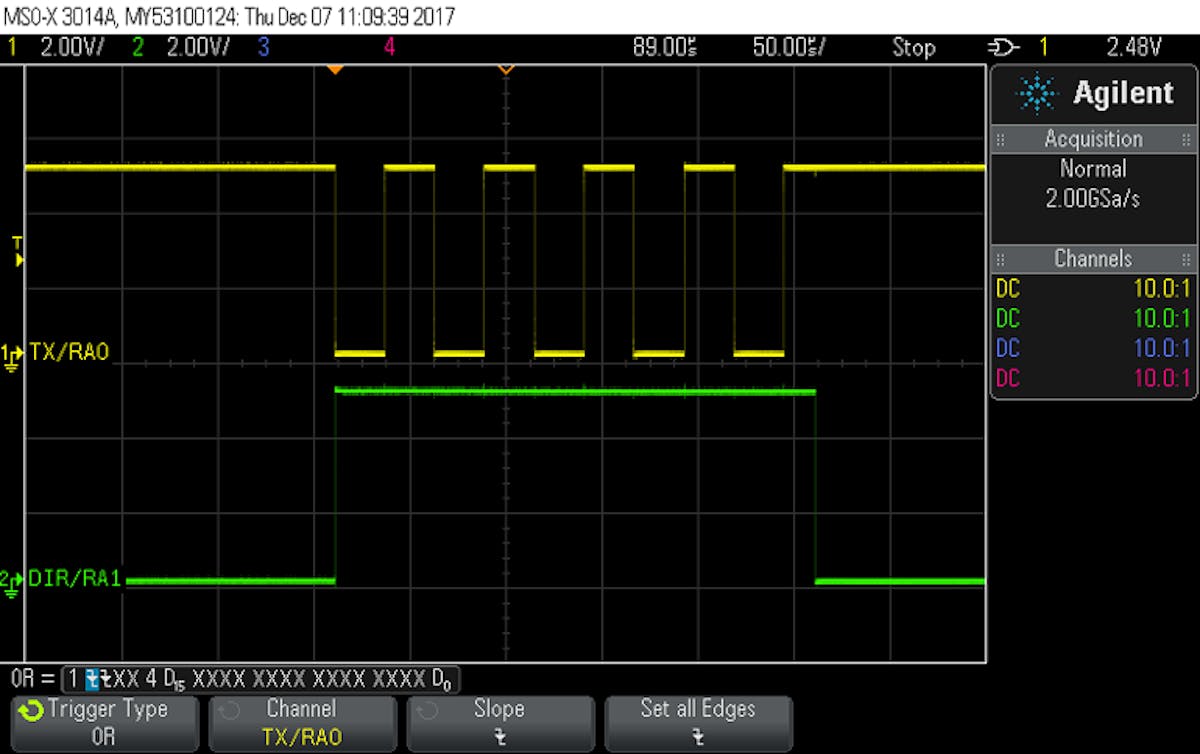Open the Channel TX/RA0 selector

[x=302, y=723]
